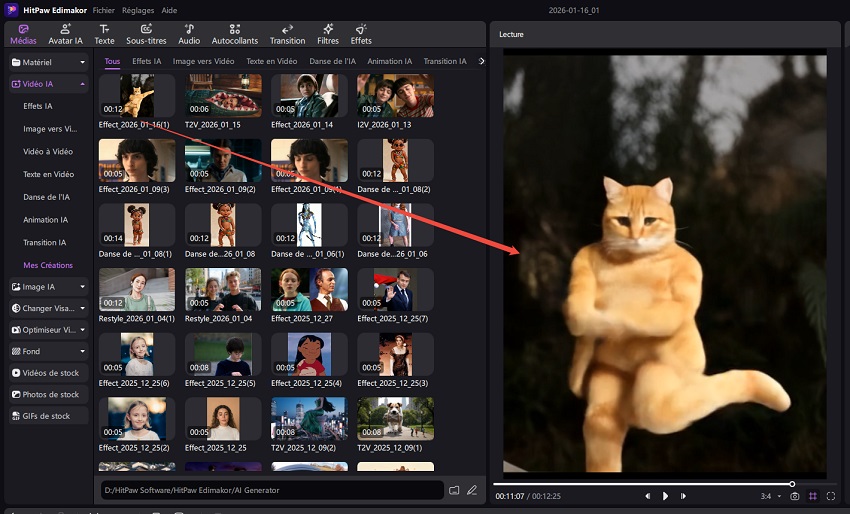Screen dimensions: 850x514
Task: Select the Effect_2026_01_16(1) cat thumbnail
Action: tap(137, 96)
